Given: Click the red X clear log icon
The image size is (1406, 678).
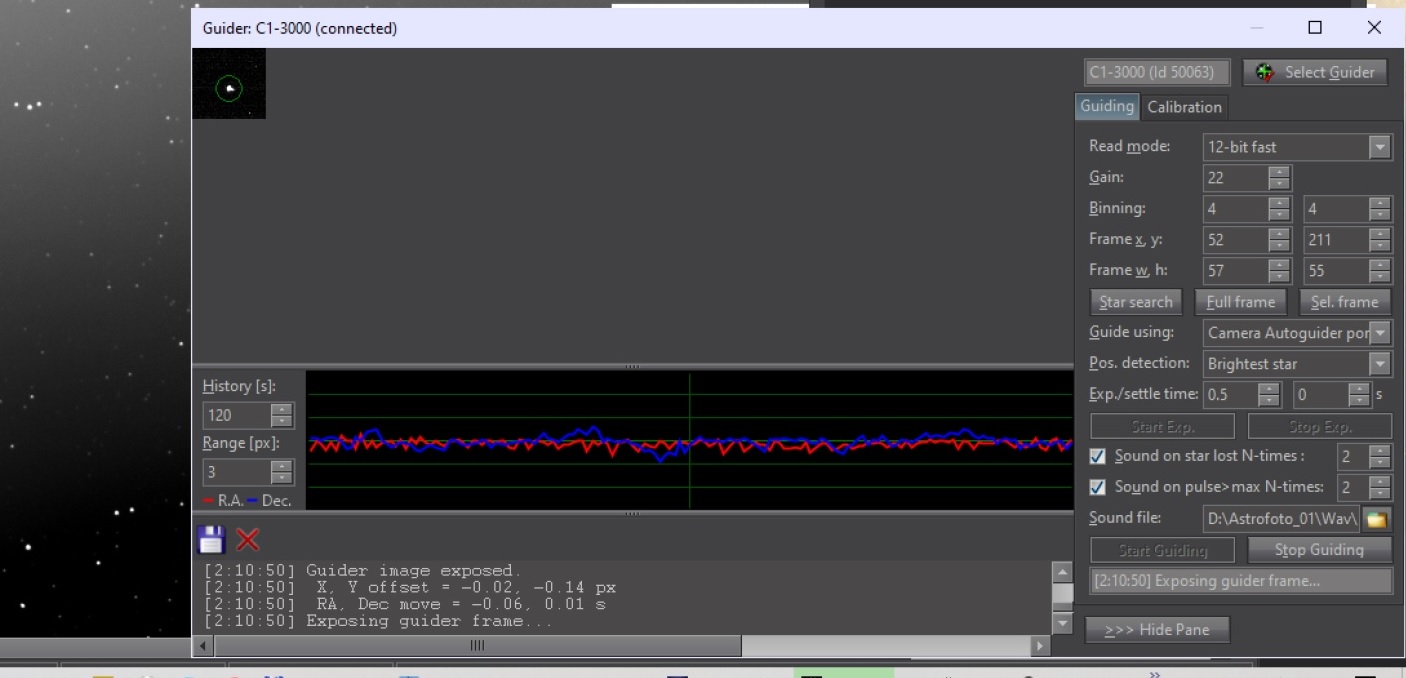Looking at the screenshot, I should click(248, 540).
